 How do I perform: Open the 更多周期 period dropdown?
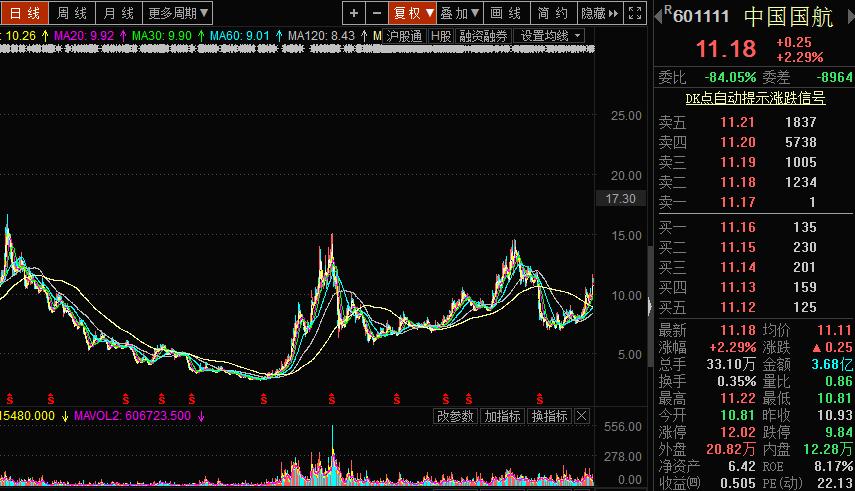tap(178, 13)
